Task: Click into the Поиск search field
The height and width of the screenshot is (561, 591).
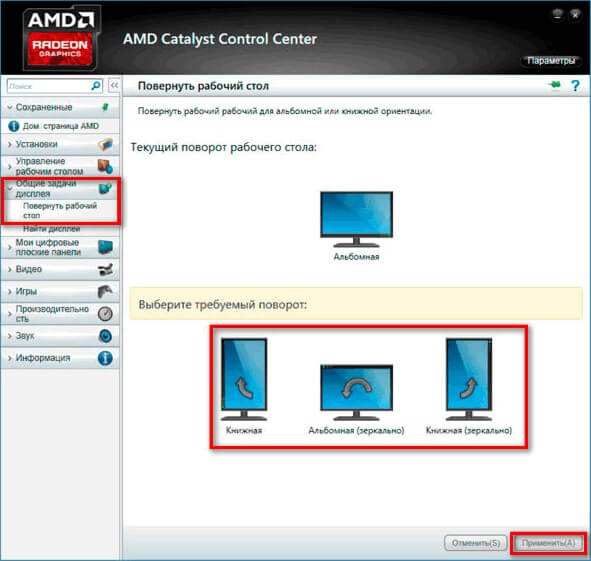Action: coord(49,86)
